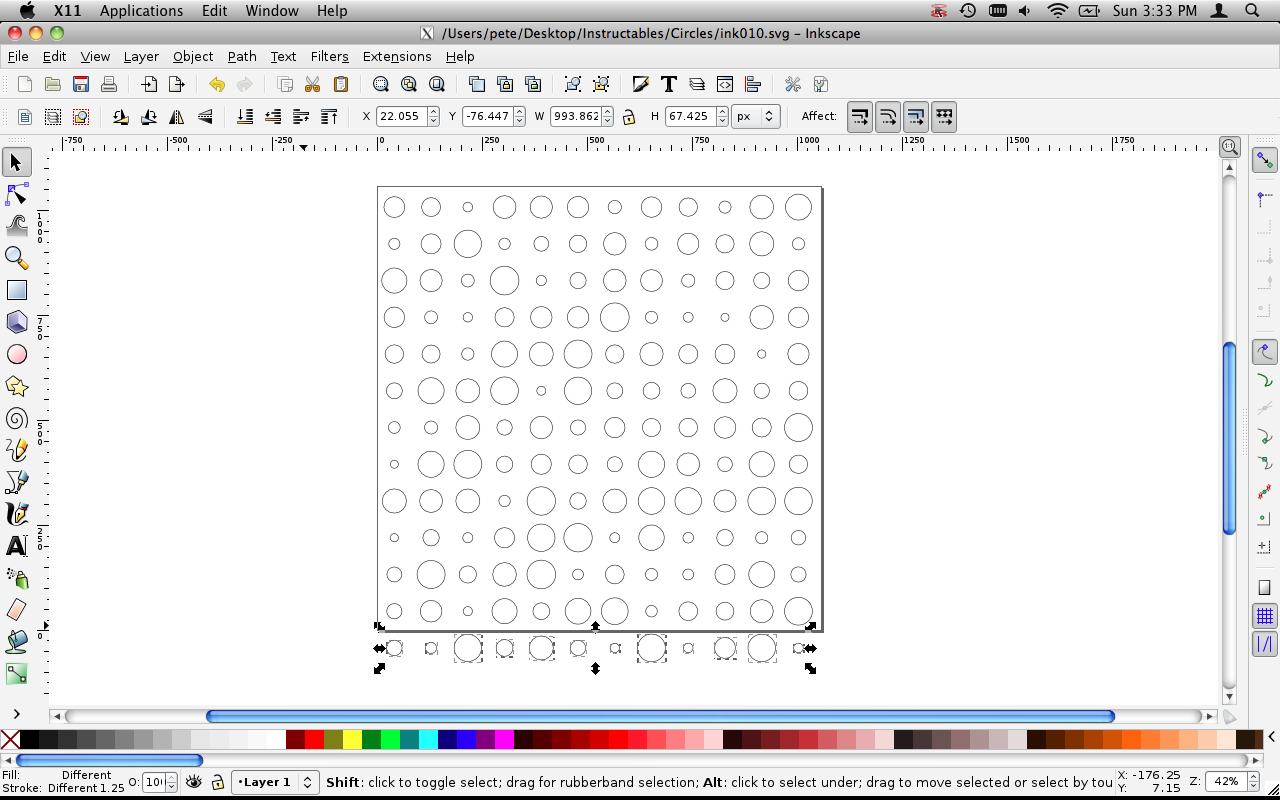Open Inkscape Preferences tools icon
This screenshot has width=1280, height=800.
pyautogui.click(x=792, y=84)
